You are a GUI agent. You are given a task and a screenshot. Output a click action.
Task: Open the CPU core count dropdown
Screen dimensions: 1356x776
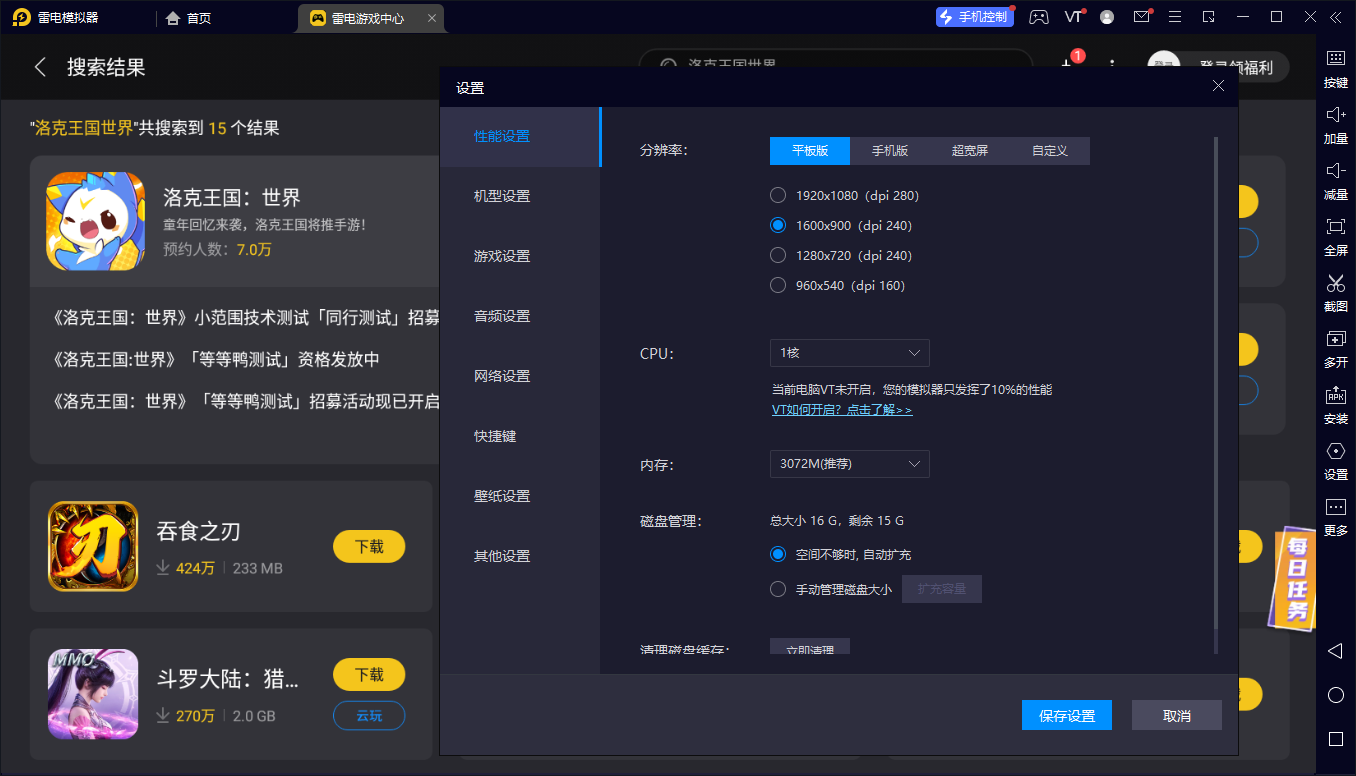tap(849, 353)
